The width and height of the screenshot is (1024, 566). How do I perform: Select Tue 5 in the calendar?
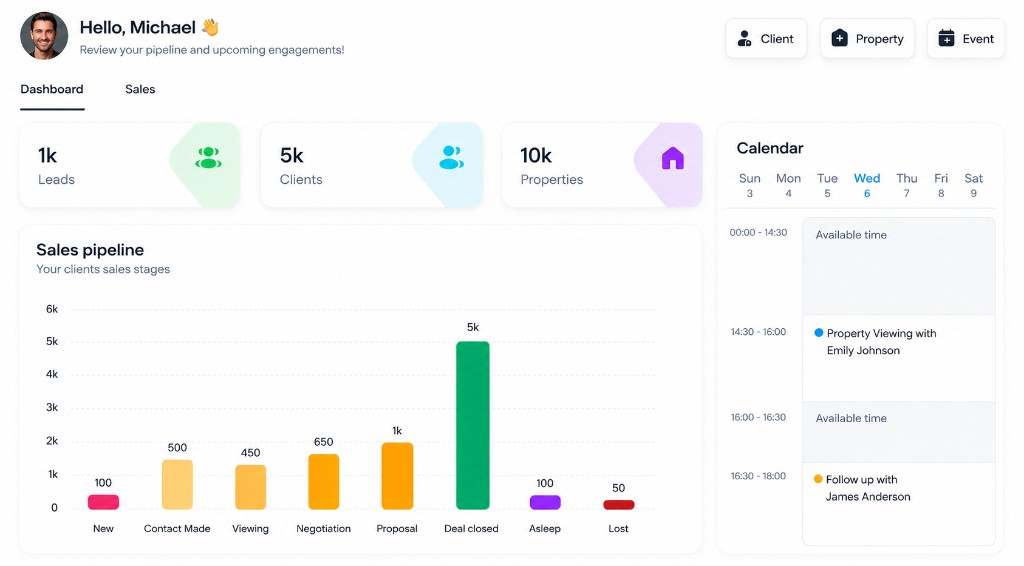(x=827, y=185)
